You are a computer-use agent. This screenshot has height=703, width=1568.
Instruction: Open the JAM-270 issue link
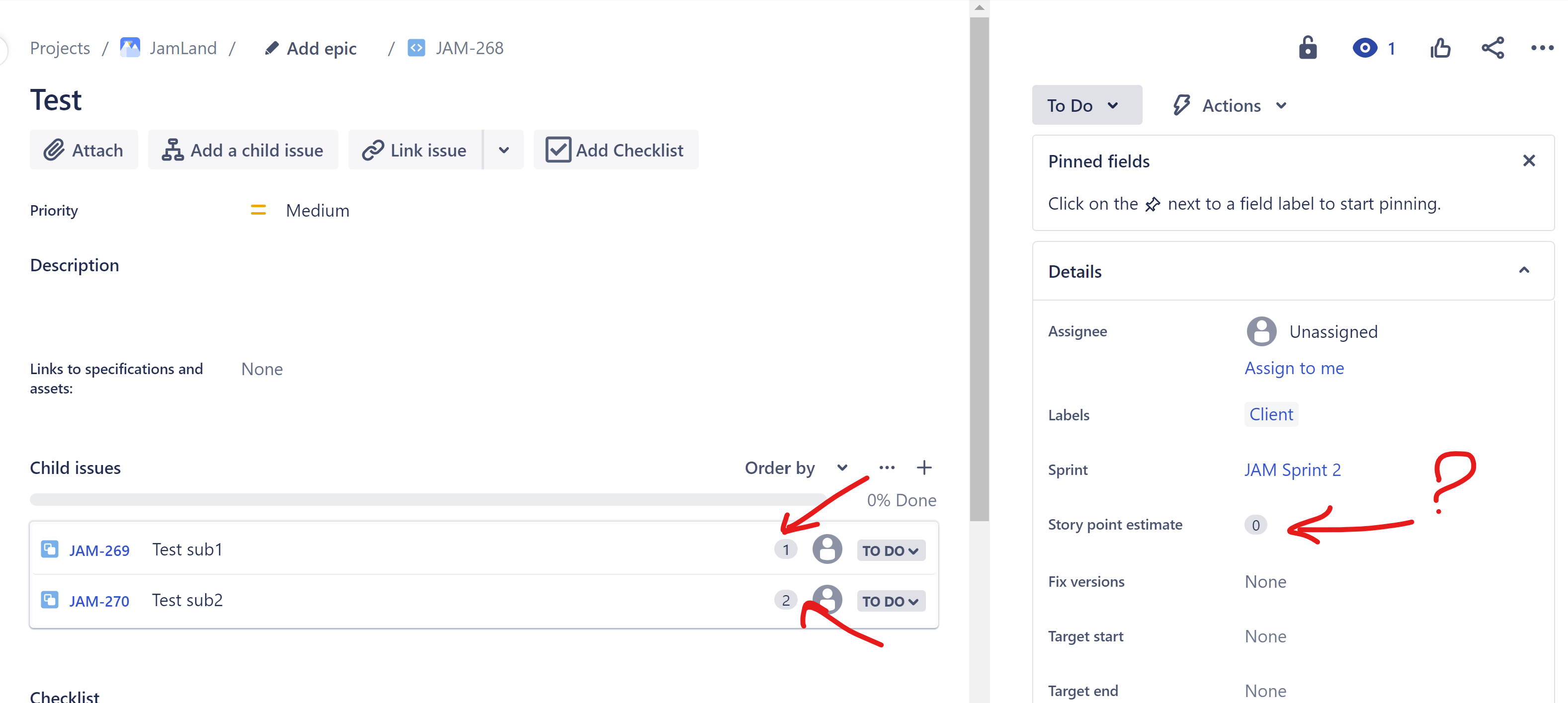99,601
